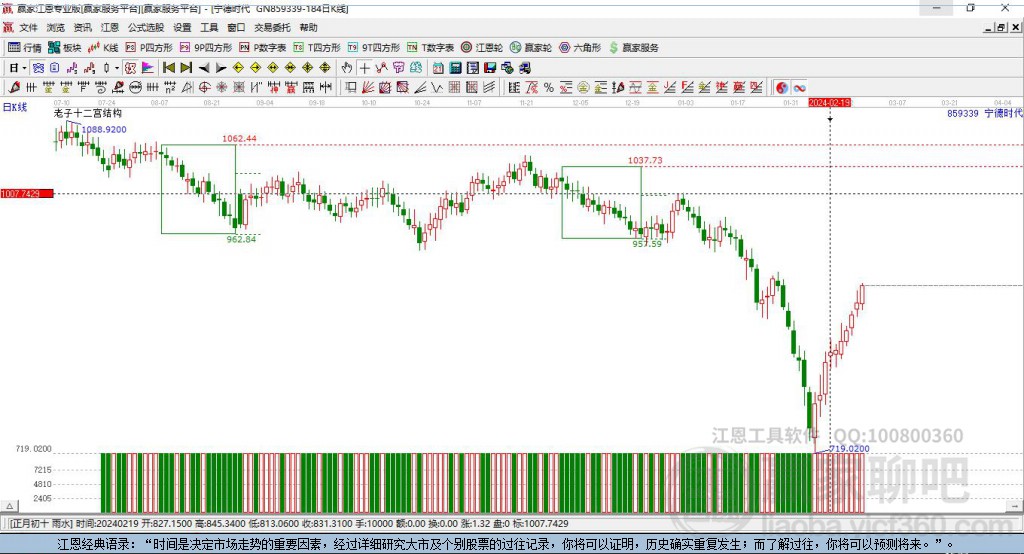Click the infinity loop icon
Image resolution: width=1024 pixels, height=554 pixels.
pyautogui.click(x=799, y=88)
